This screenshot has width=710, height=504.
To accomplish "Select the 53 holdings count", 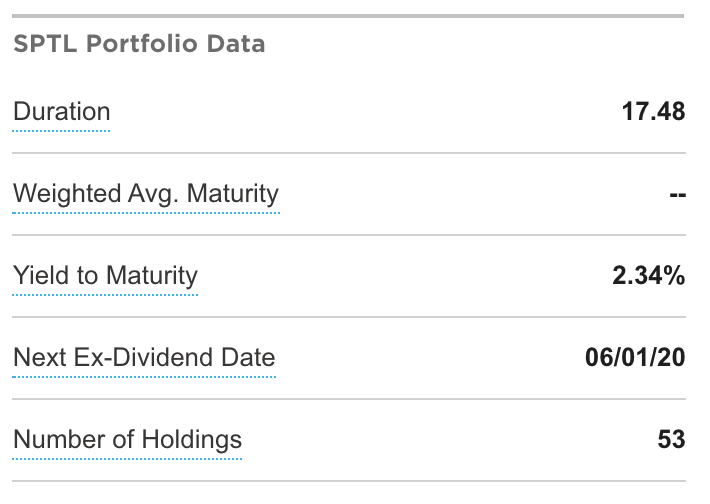I will [672, 440].
